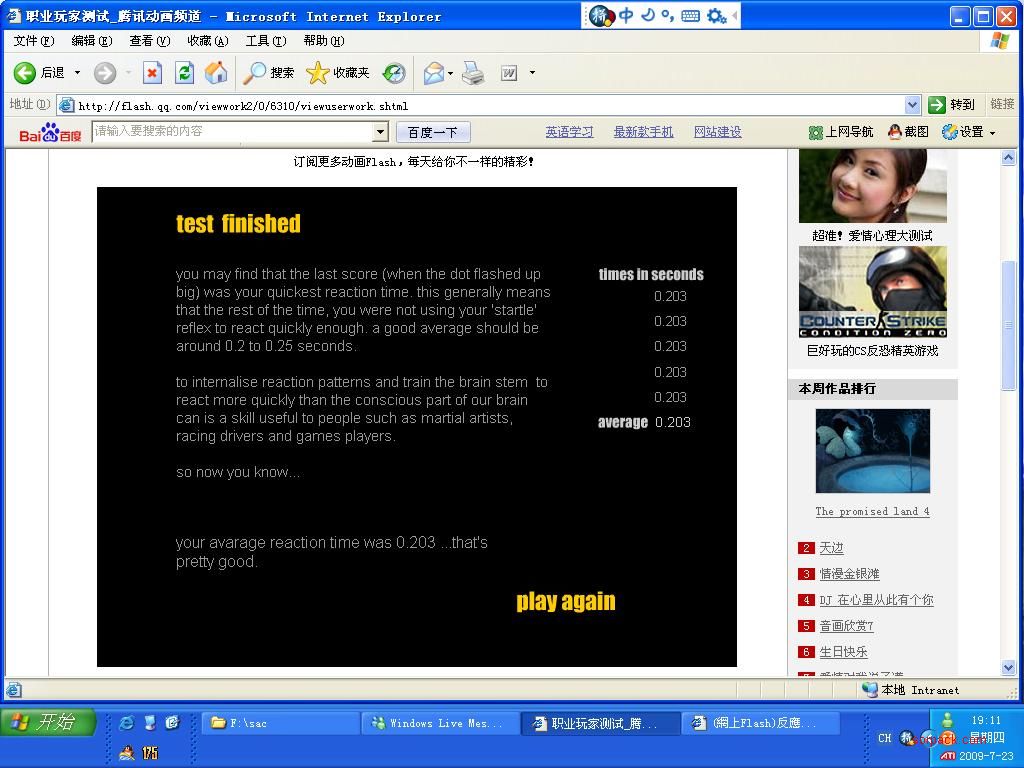Click the Stop loading toolbar icon

pos(152,72)
